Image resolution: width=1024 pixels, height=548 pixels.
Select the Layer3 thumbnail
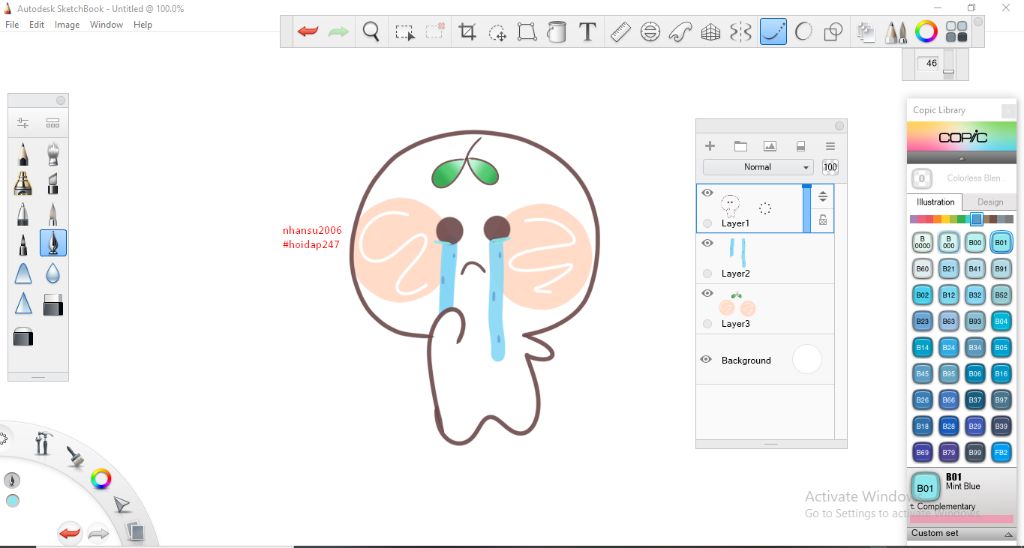(737, 304)
